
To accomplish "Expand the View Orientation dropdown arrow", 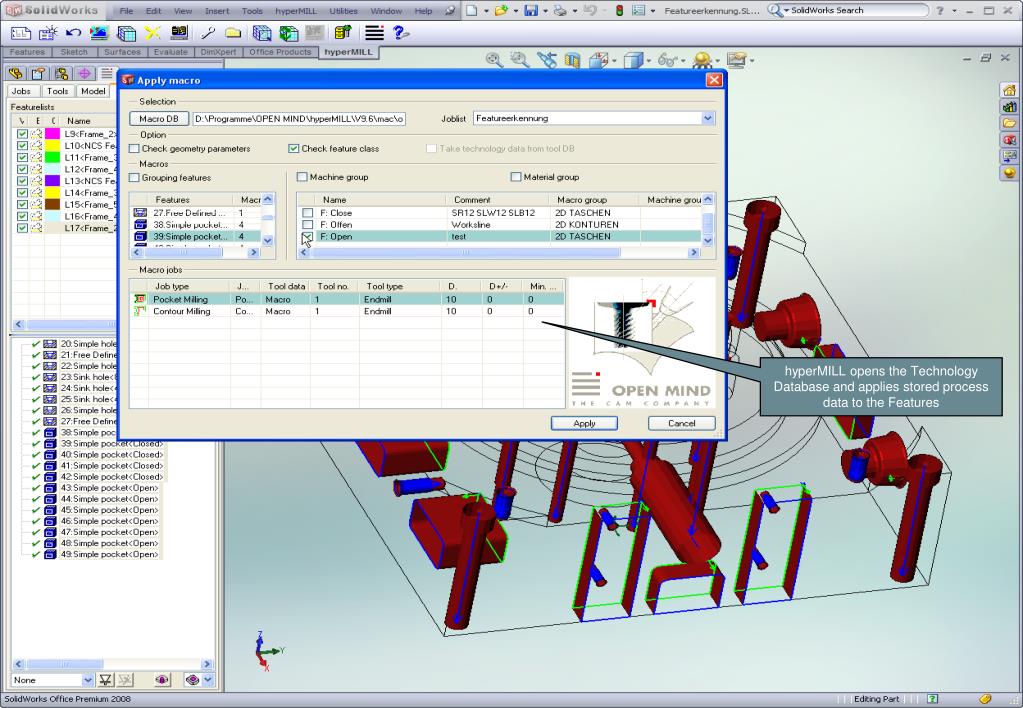I will 614,61.
